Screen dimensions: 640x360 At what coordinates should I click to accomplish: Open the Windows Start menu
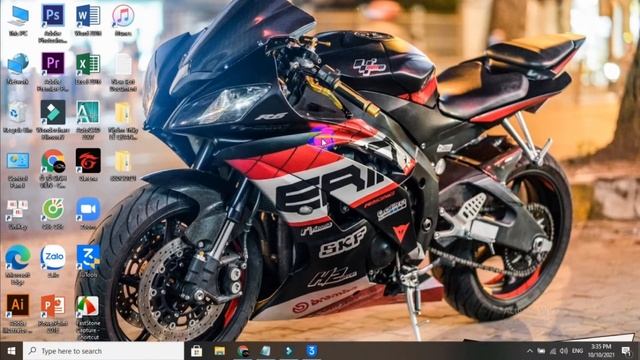point(11,351)
